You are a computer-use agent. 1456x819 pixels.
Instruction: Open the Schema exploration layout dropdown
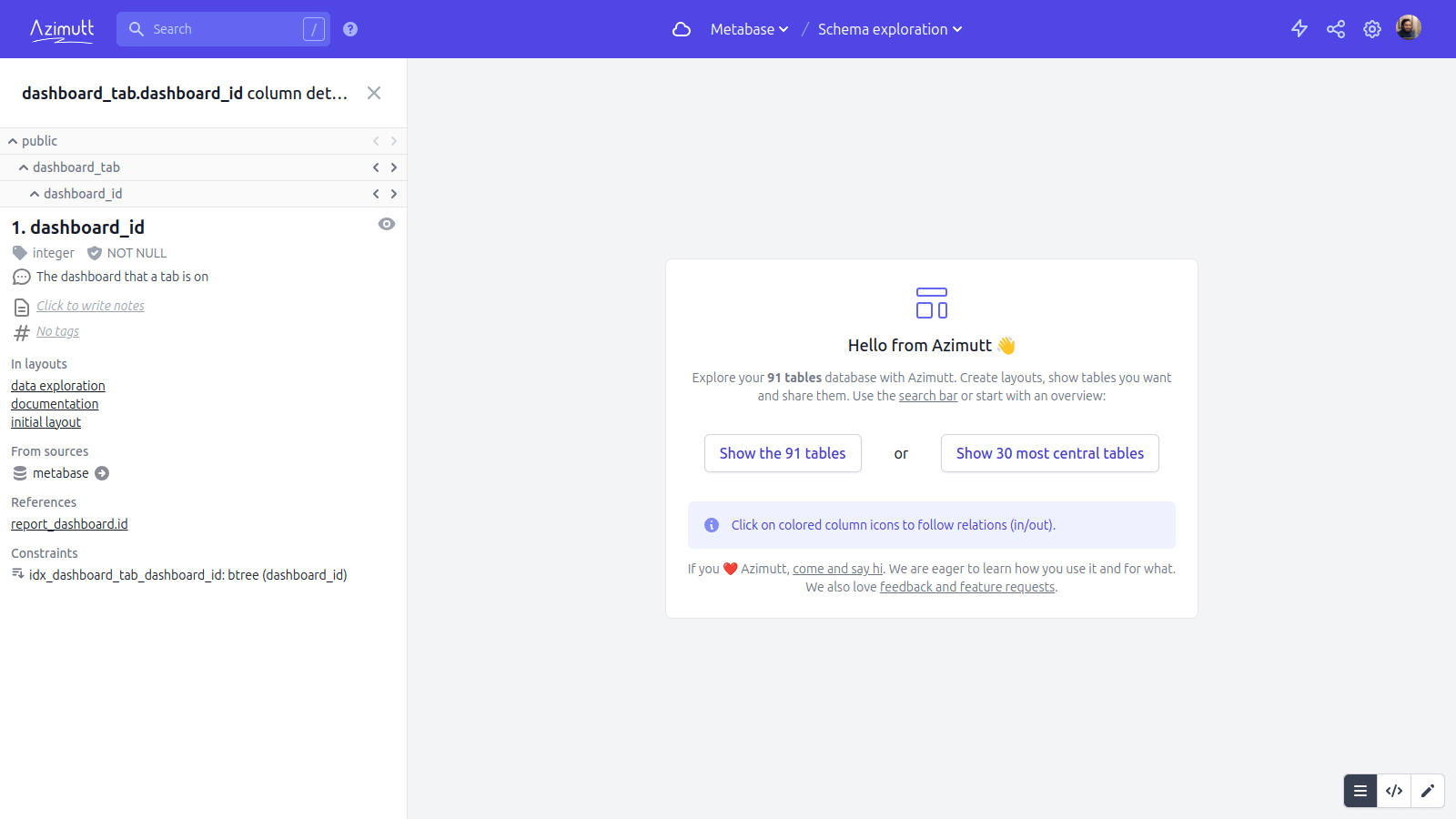[x=889, y=29]
